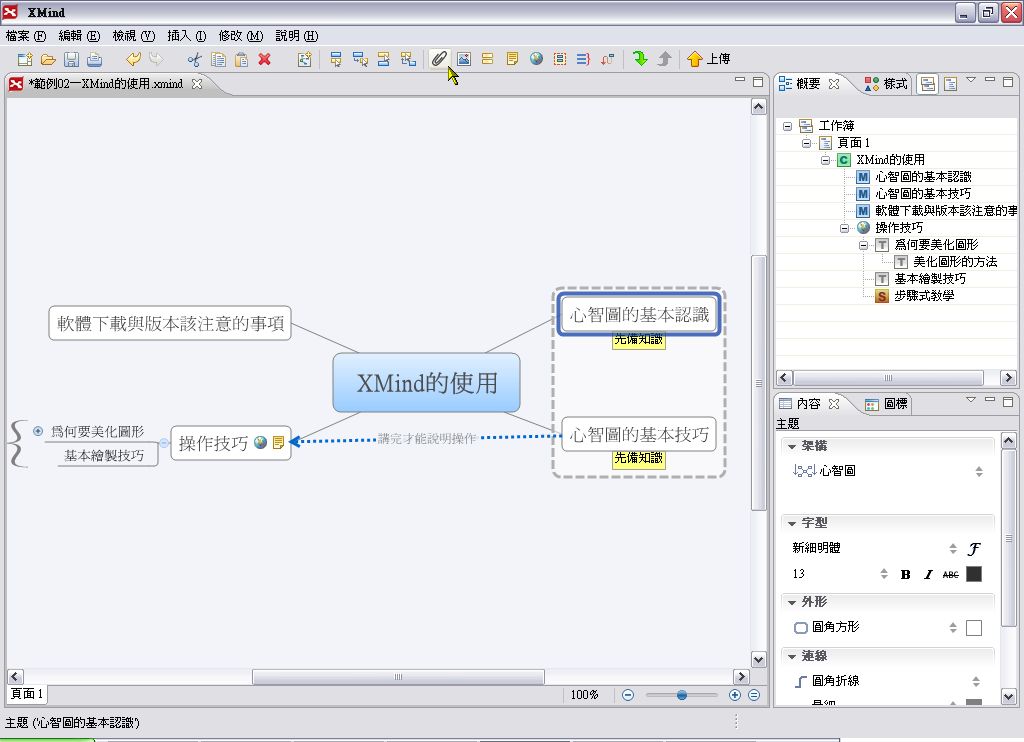Select topic 軟體下載與版本該注意的事項
This screenshot has height=742, width=1024.
point(170,323)
